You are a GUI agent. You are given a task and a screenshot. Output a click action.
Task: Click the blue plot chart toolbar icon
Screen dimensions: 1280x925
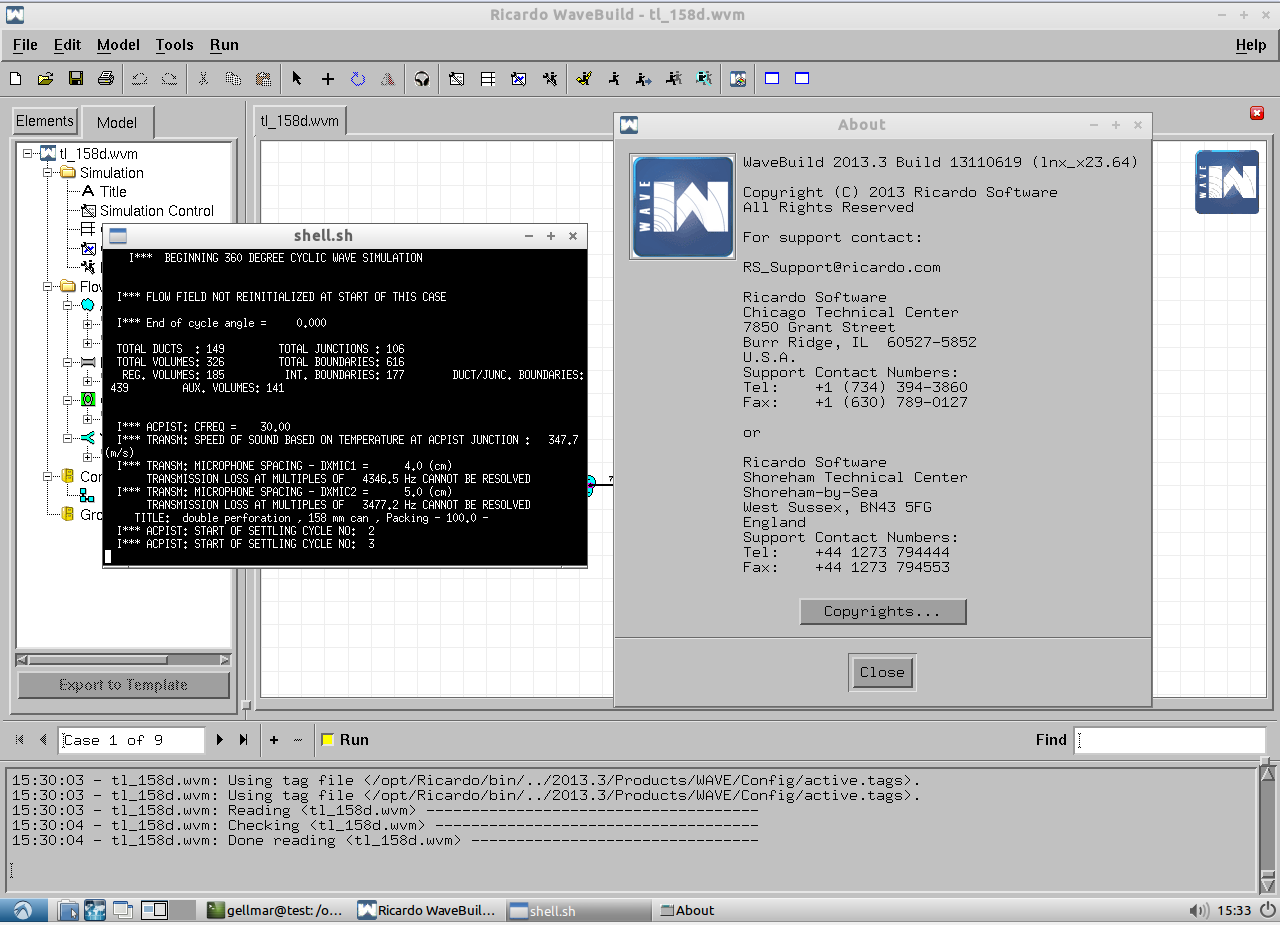pyautogui.click(x=518, y=78)
